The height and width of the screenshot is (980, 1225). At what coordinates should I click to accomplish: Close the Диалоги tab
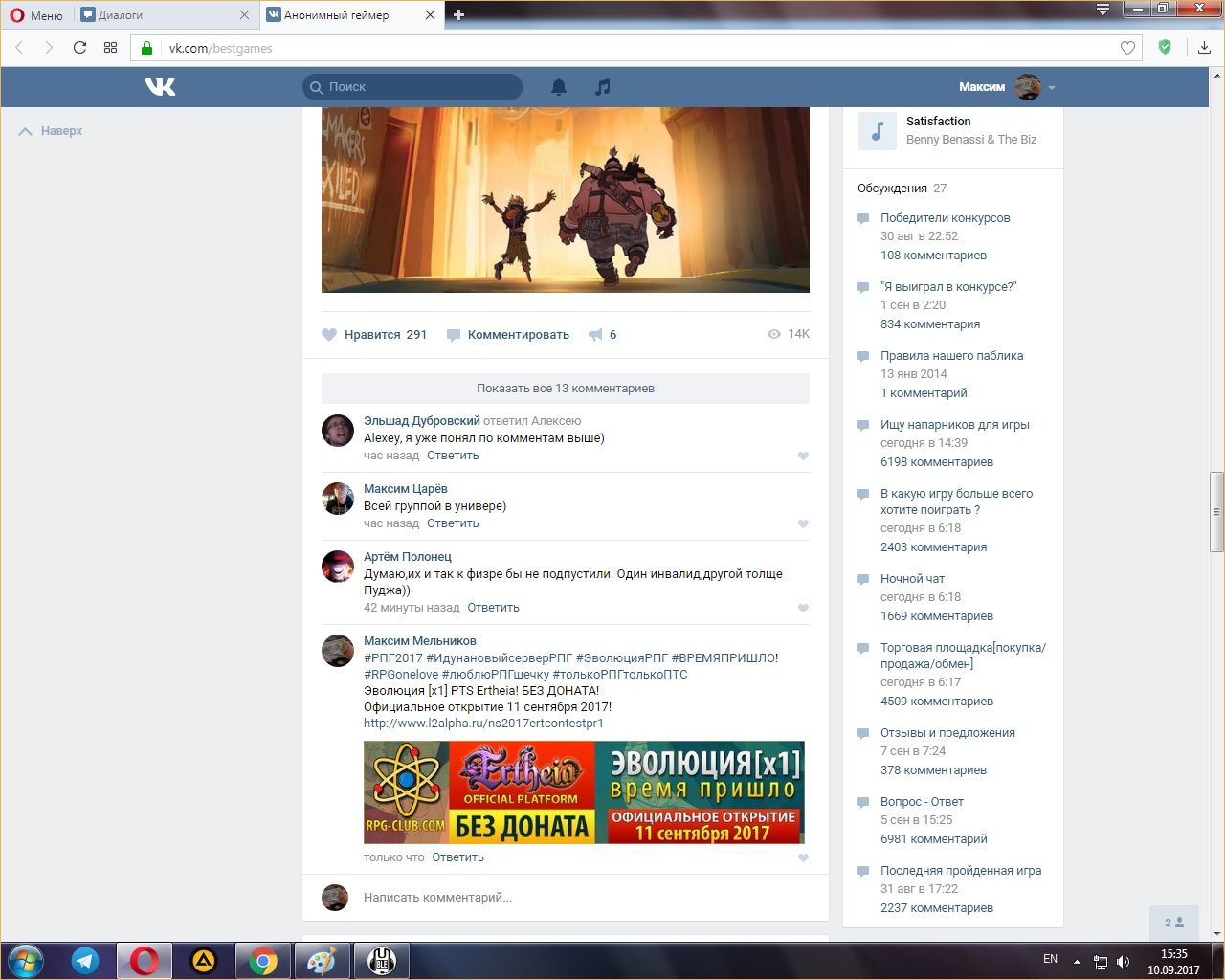coord(244,15)
